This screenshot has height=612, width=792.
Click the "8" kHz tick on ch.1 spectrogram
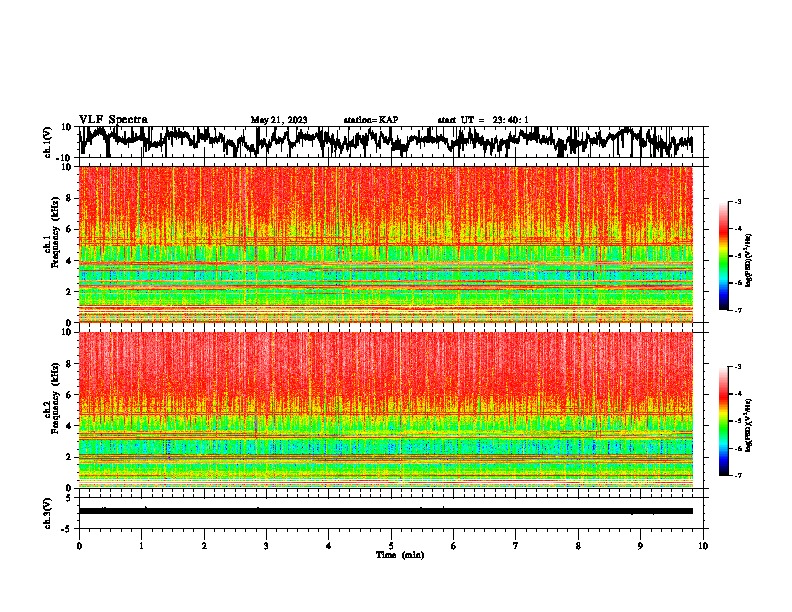pyautogui.click(x=69, y=198)
